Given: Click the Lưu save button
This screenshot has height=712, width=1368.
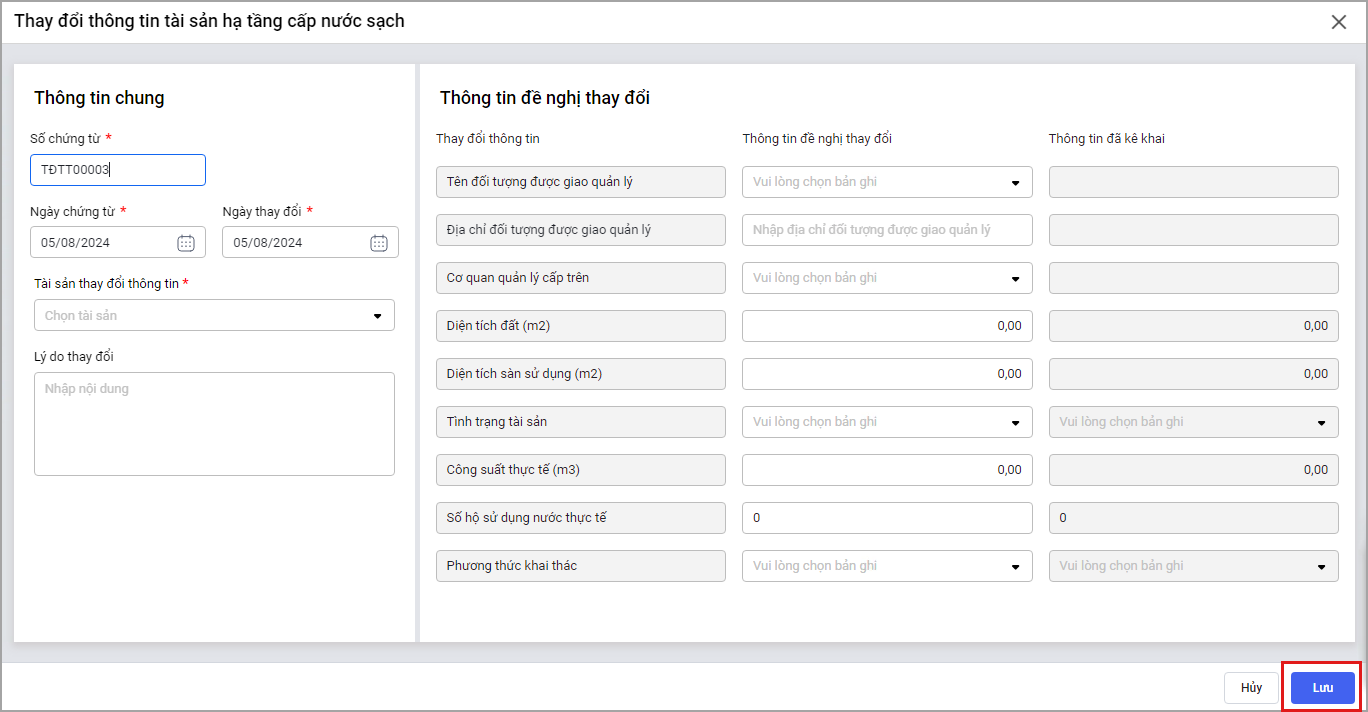Looking at the screenshot, I should point(1322,688).
